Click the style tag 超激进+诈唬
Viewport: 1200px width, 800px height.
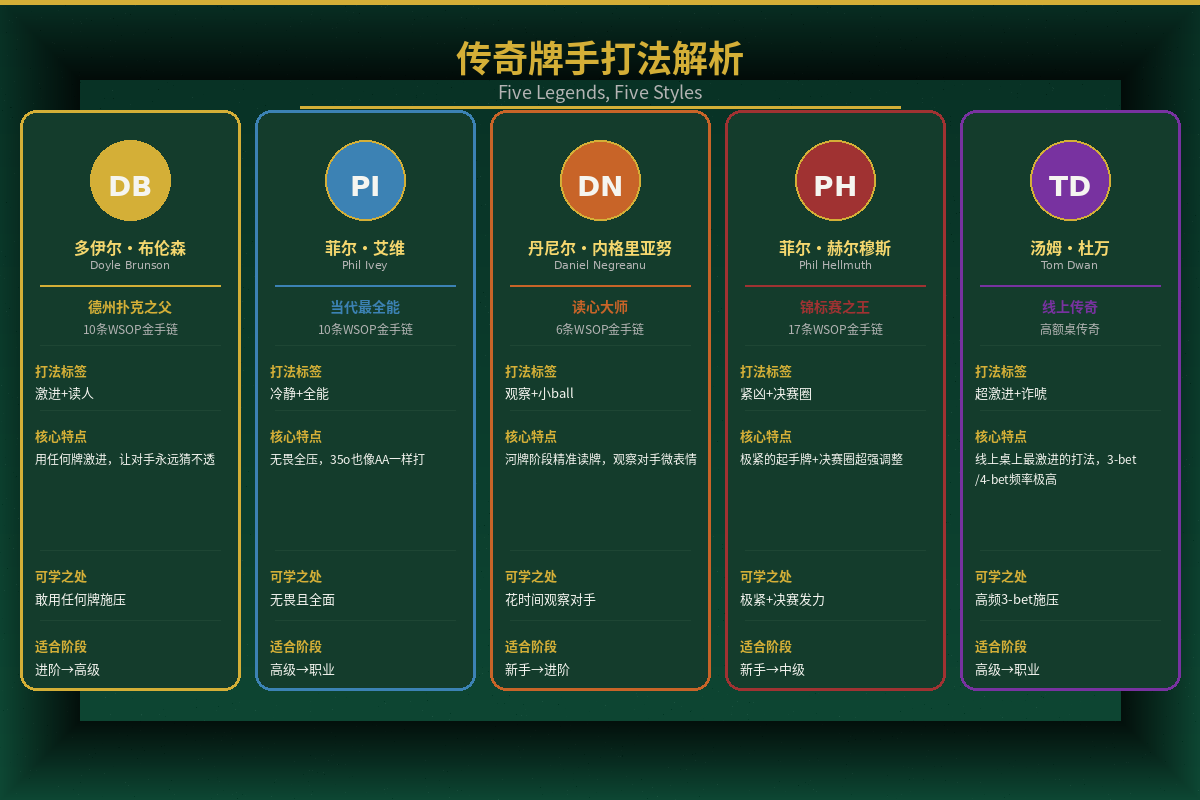click(1011, 394)
